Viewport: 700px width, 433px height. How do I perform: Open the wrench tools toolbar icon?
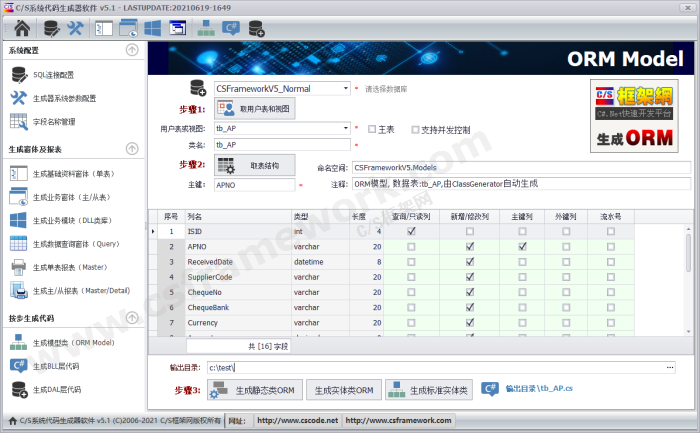75,29
